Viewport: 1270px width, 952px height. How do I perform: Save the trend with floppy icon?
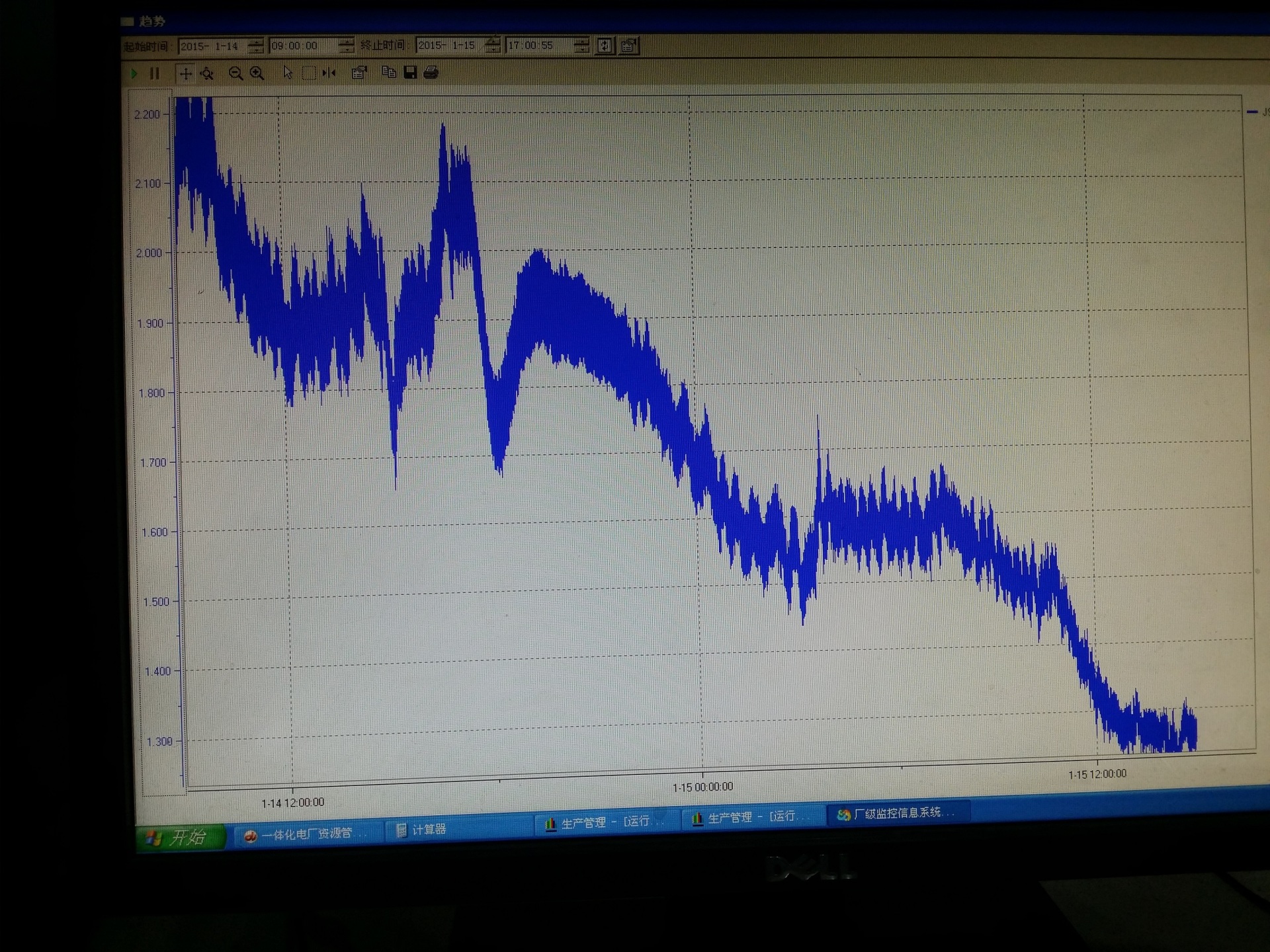coord(410,72)
